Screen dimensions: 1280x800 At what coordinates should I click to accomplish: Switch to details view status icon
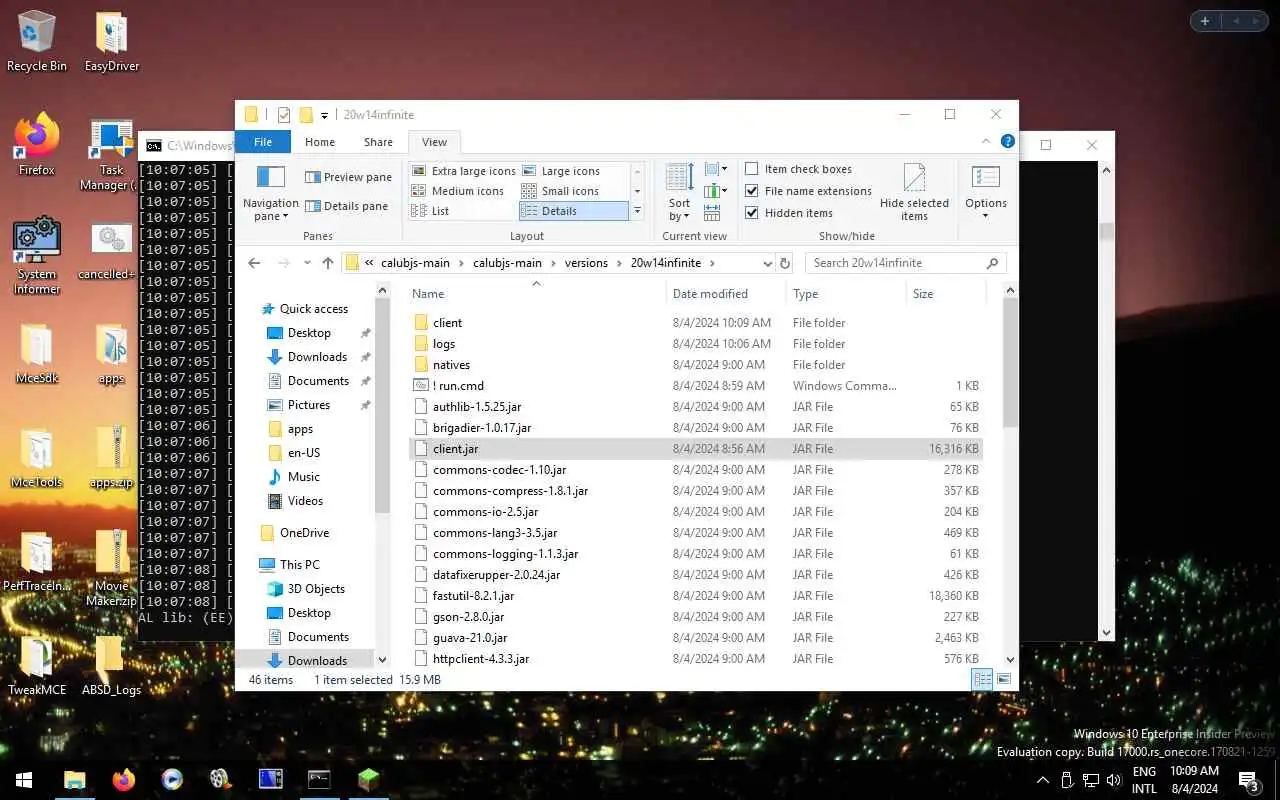click(x=983, y=680)
